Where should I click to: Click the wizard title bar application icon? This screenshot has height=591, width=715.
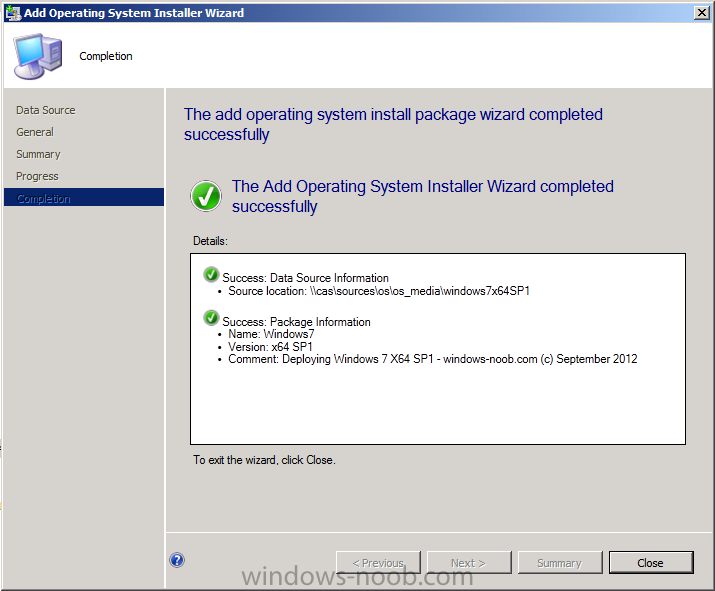pyautogui.click(x=13, y=13)
